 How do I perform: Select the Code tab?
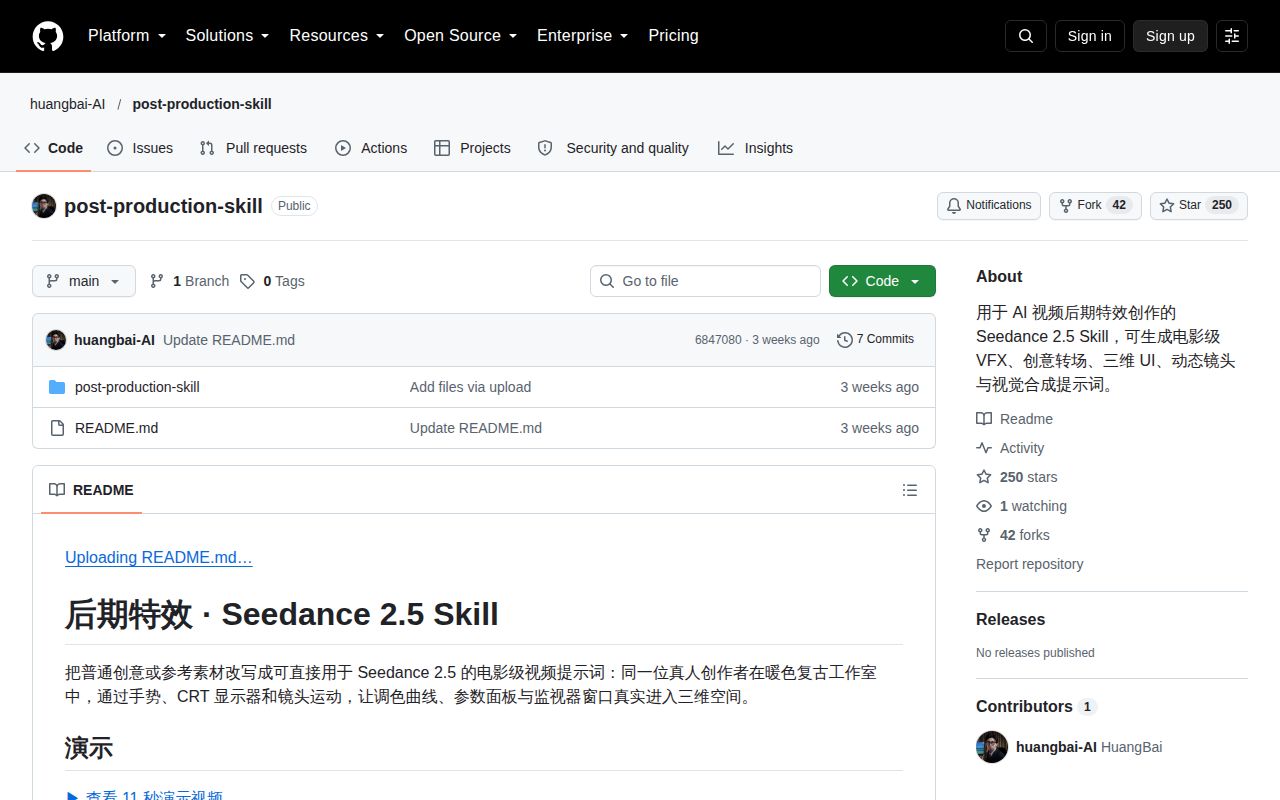54,148
